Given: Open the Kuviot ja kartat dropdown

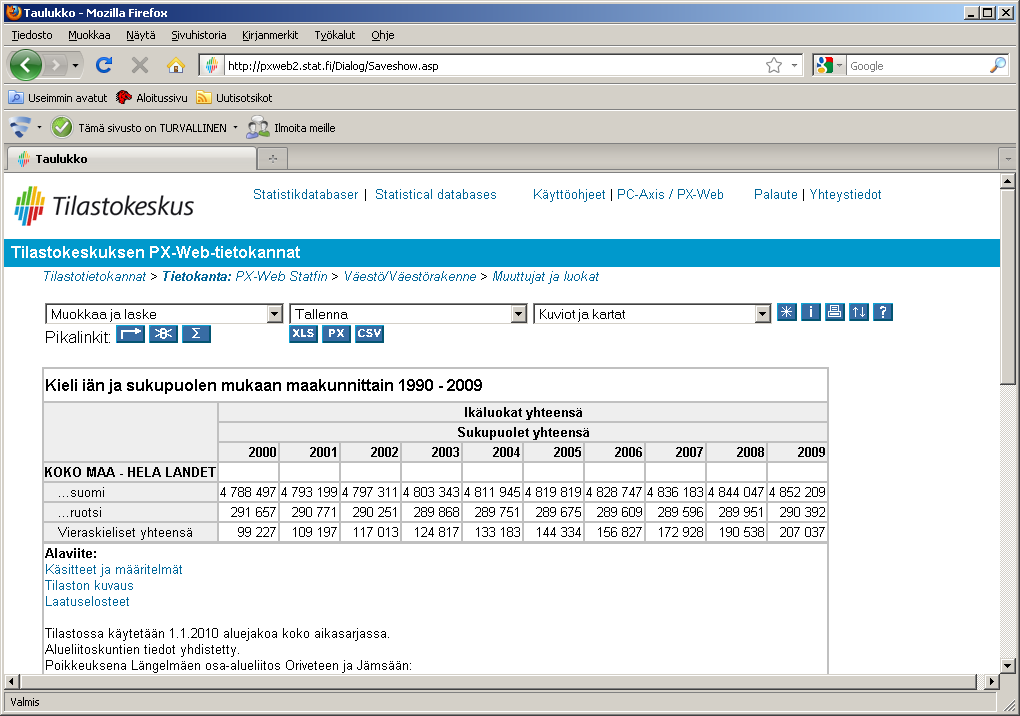Looking at the screenshot, I should point(652,314).
